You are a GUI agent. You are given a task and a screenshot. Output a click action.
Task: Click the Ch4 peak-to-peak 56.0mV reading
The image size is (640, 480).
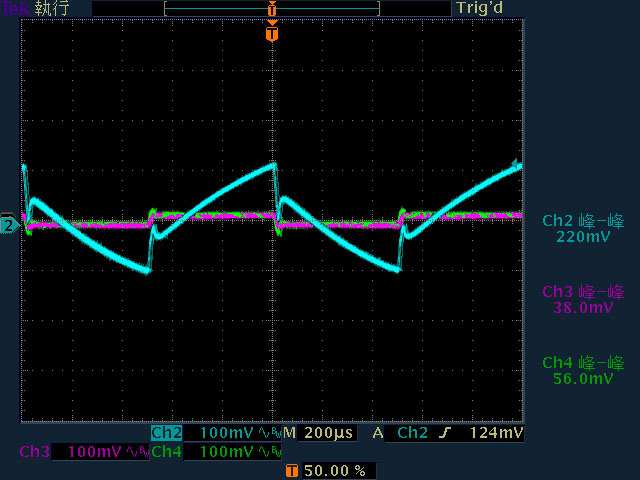583,371
